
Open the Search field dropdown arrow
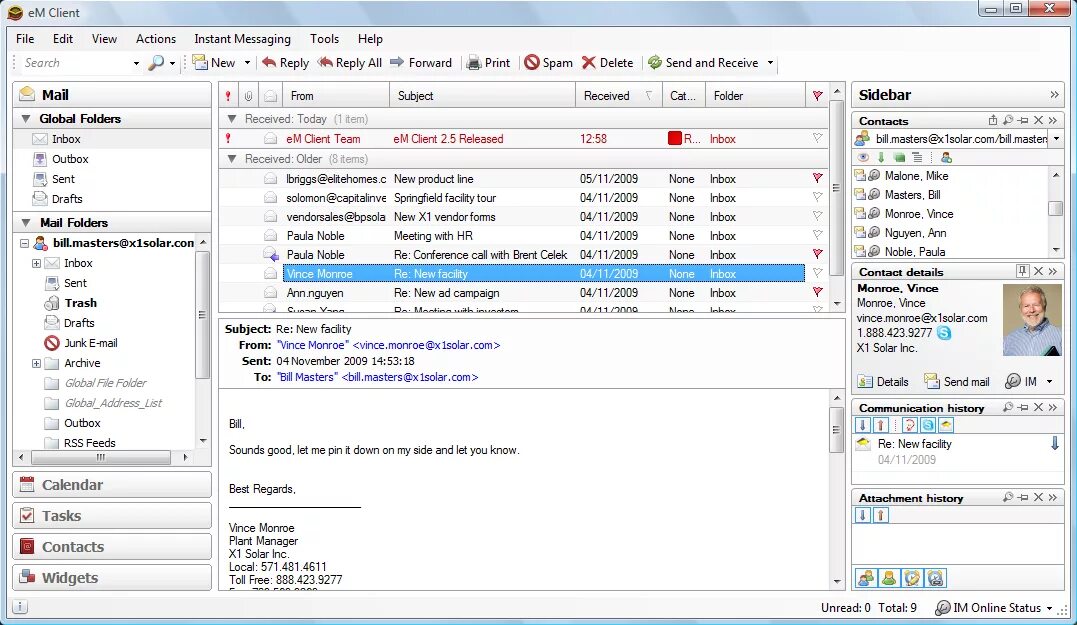(x=136, y=63)
